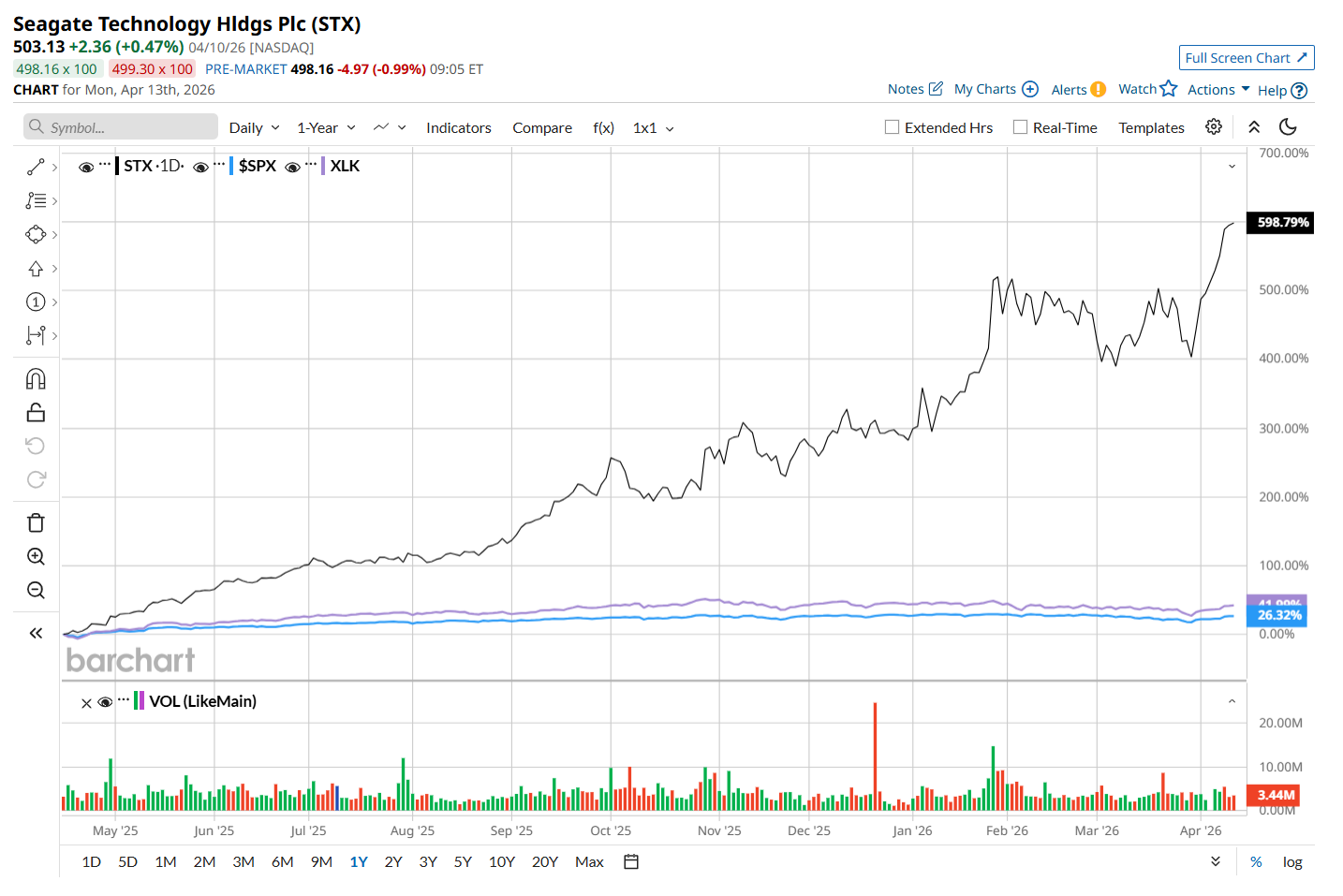Image resolution: width=1343 pixels, height=896 pixels.
Task: Open chart settings gear icon
Action: click(x=1214, y=127)
